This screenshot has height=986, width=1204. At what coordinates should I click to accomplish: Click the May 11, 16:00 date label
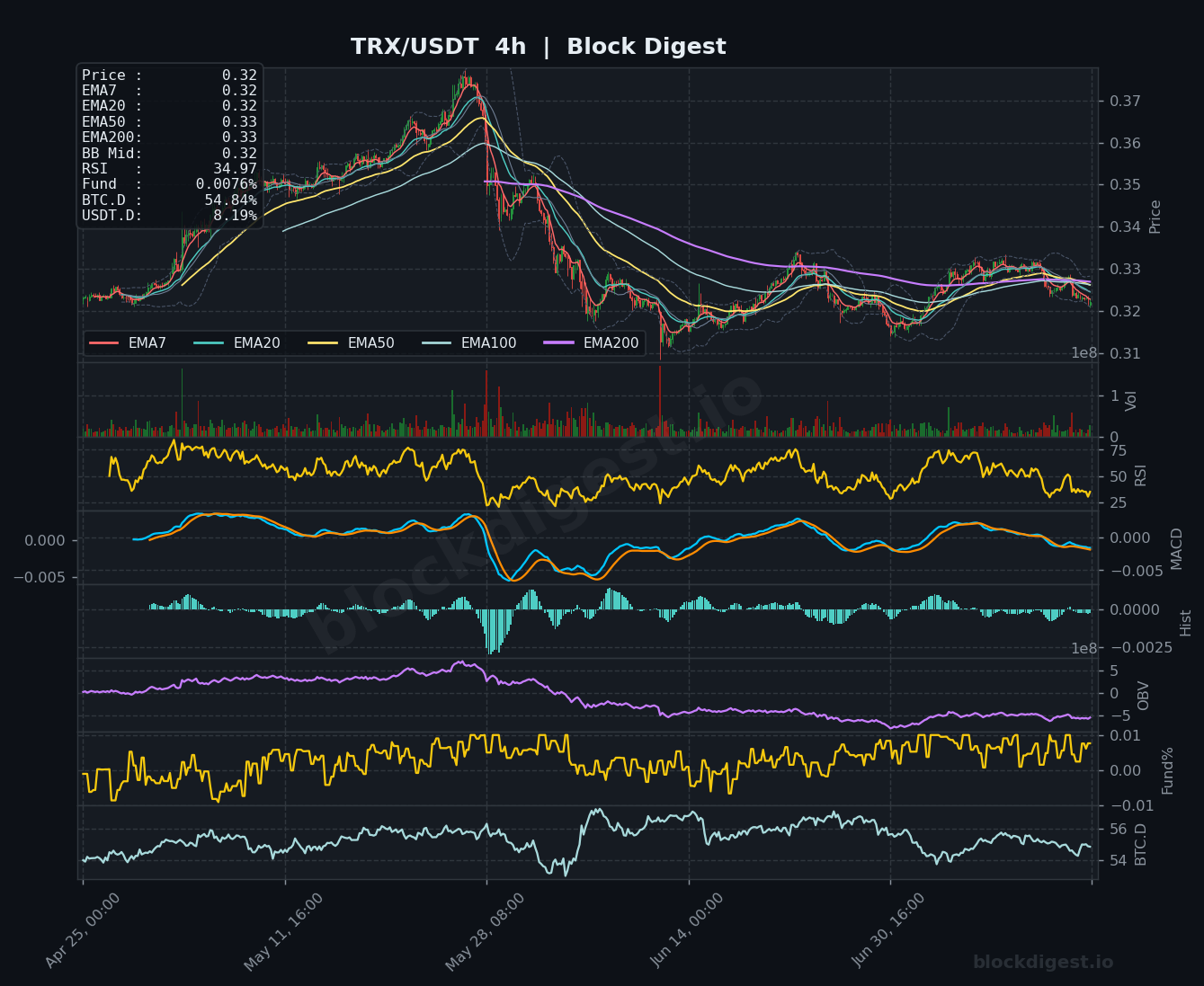click(283, 931)
